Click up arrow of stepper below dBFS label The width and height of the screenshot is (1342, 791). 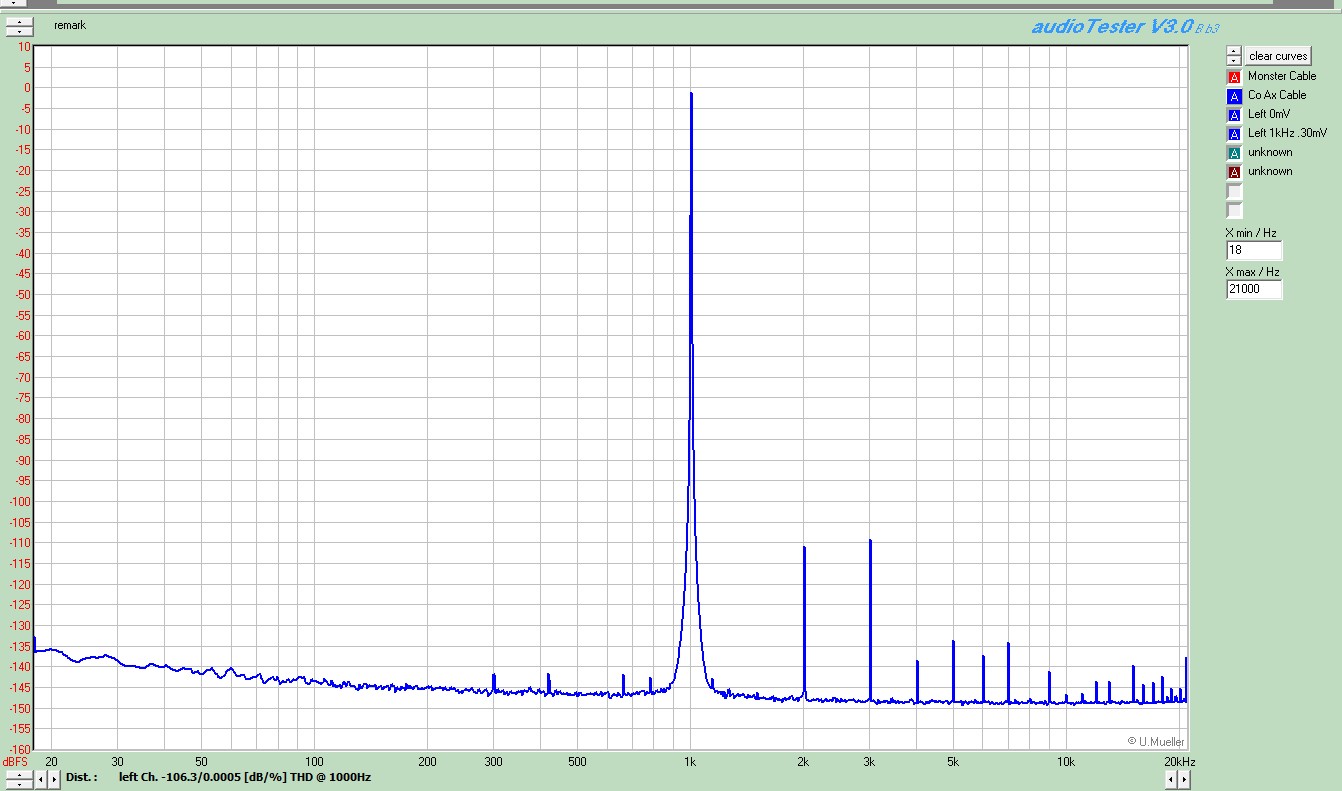(19, 774)
